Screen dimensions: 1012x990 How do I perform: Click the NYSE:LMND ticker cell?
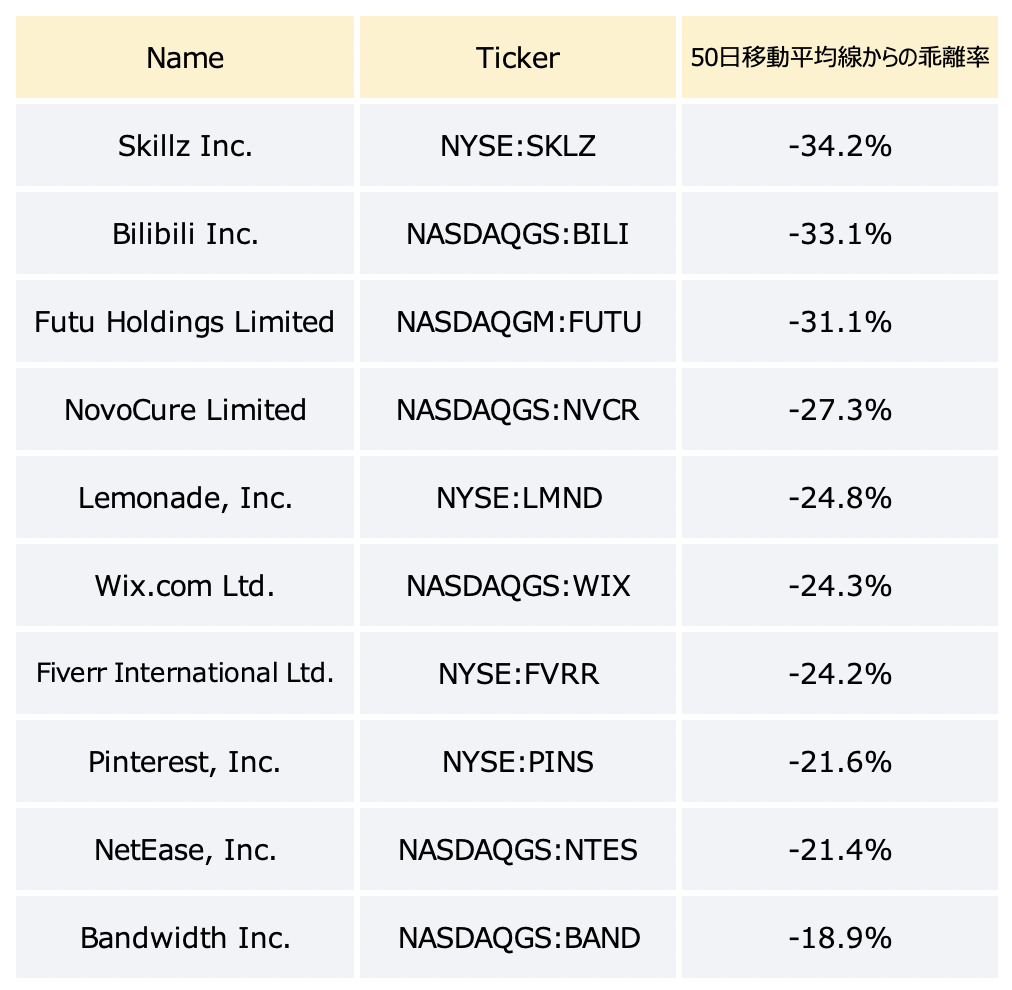tap(518, 497)
